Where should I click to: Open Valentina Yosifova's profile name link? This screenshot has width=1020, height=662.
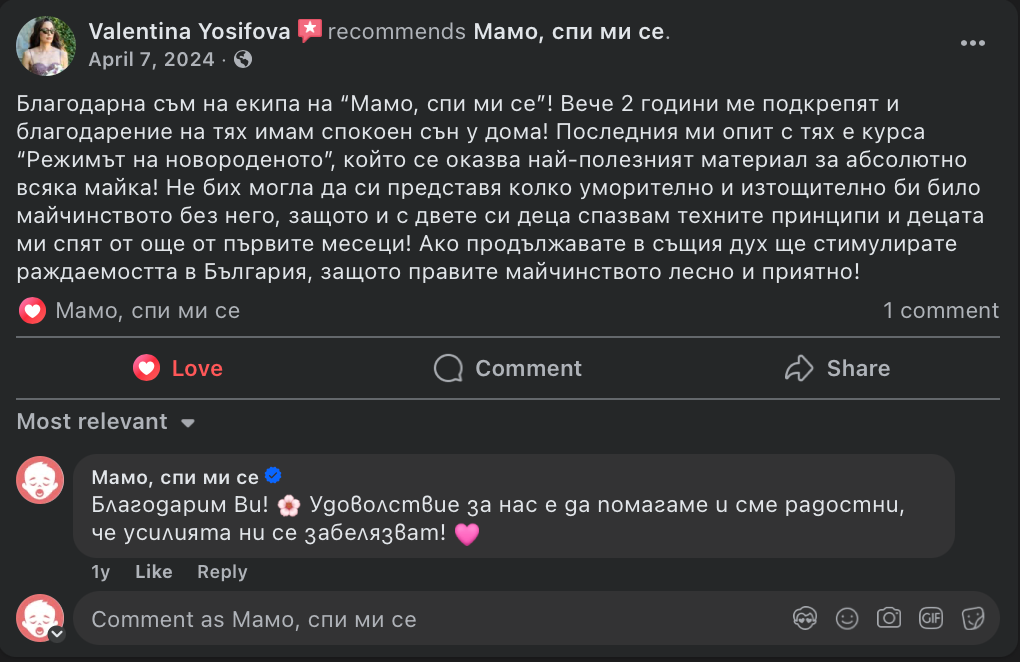(190, 32)
